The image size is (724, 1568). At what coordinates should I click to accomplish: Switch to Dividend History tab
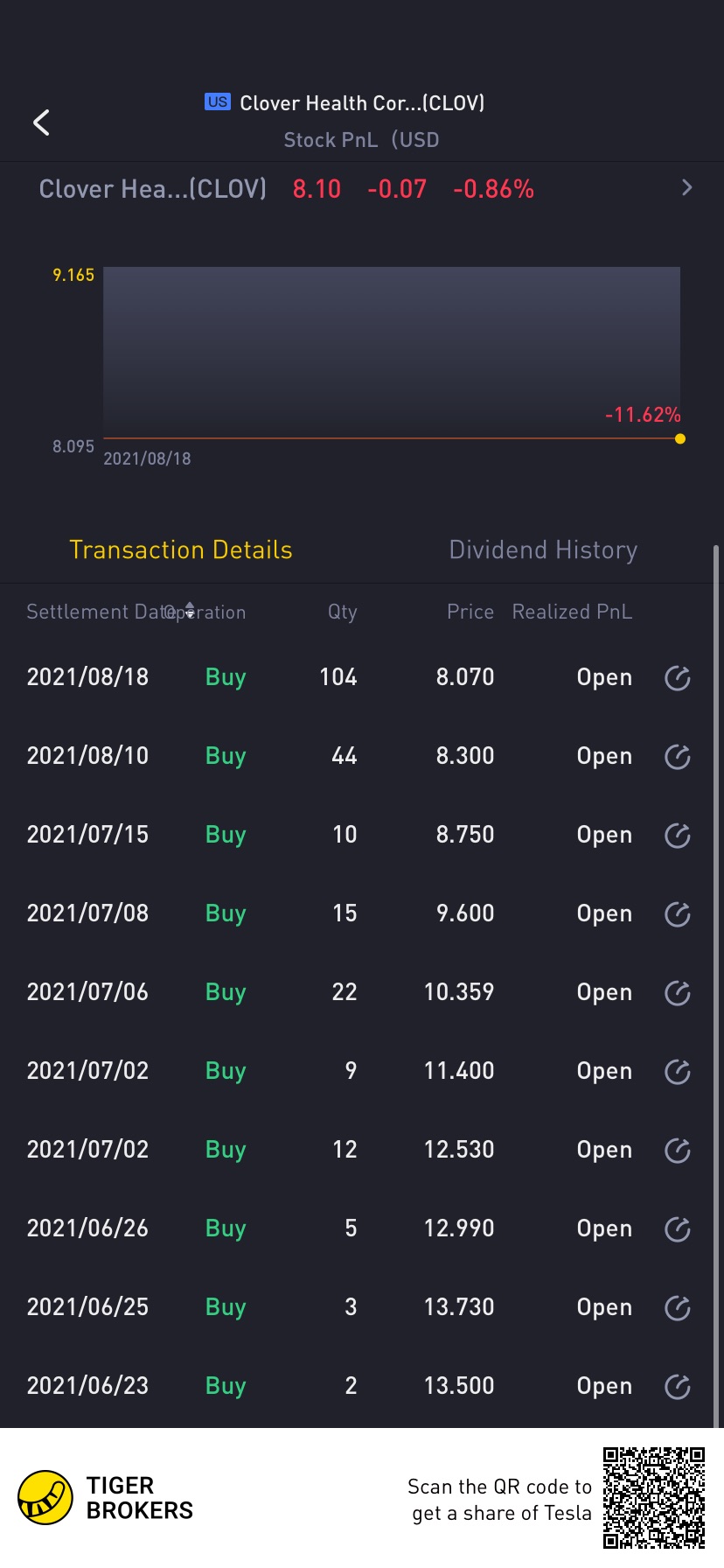click(x=543, y=550)
